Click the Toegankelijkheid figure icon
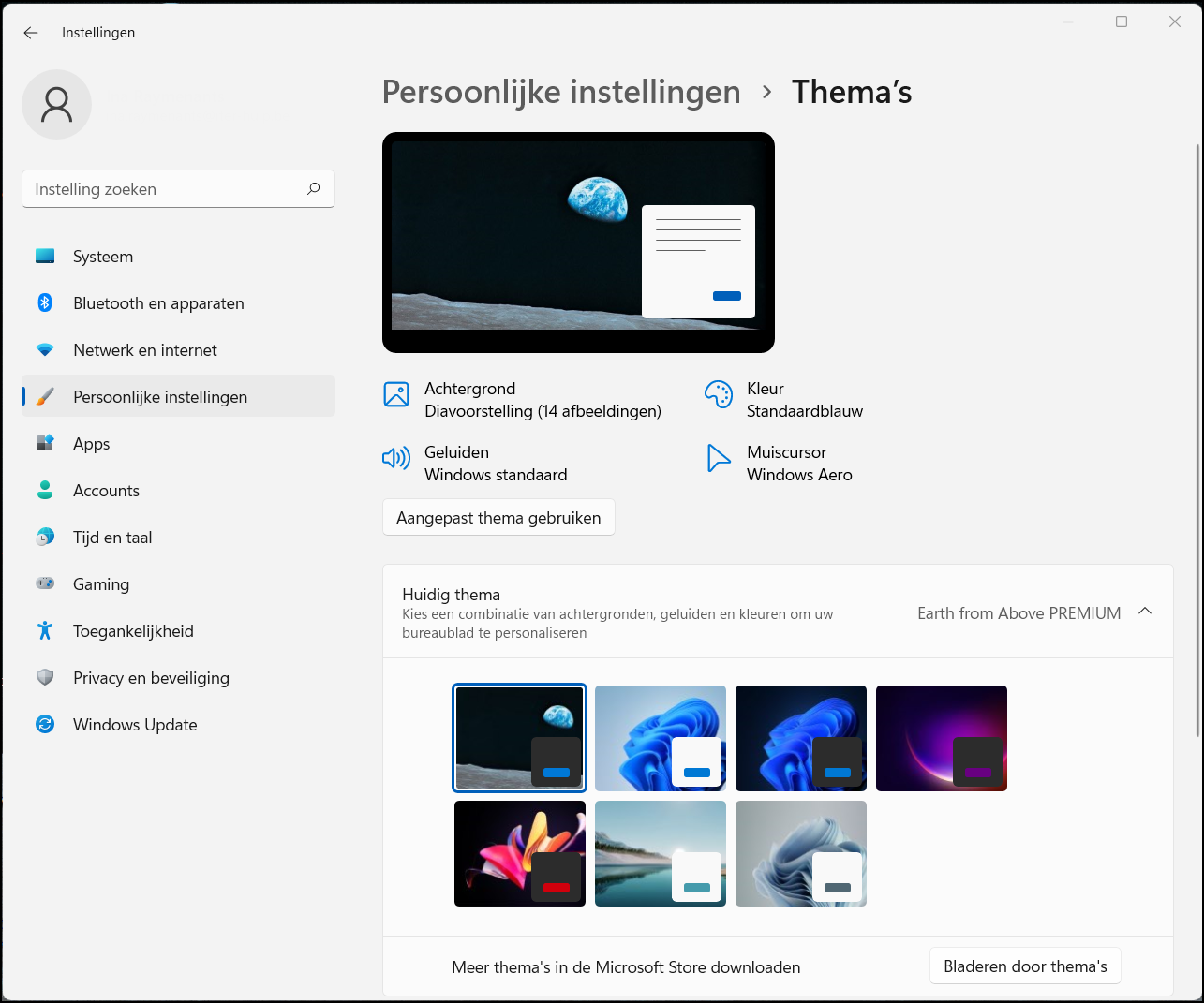The image size is (1204, 1003). [x=45, y=630]
